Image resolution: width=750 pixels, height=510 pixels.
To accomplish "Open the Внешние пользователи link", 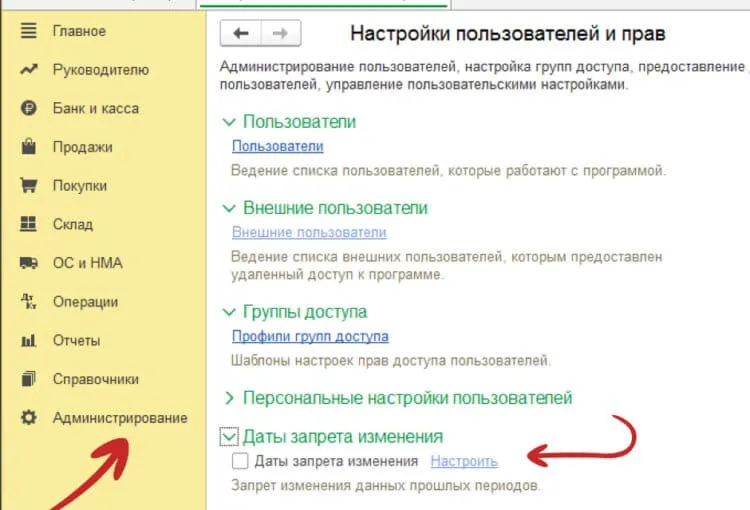I will (x=309, y=232).
